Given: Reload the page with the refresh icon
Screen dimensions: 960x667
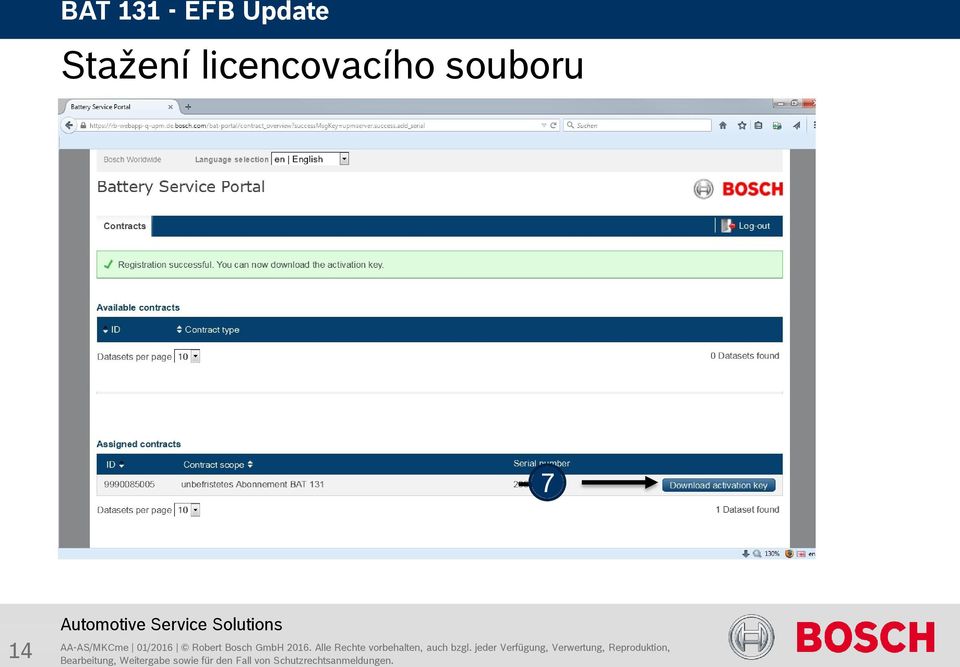Looking at the screenshot, I should 553,125.
